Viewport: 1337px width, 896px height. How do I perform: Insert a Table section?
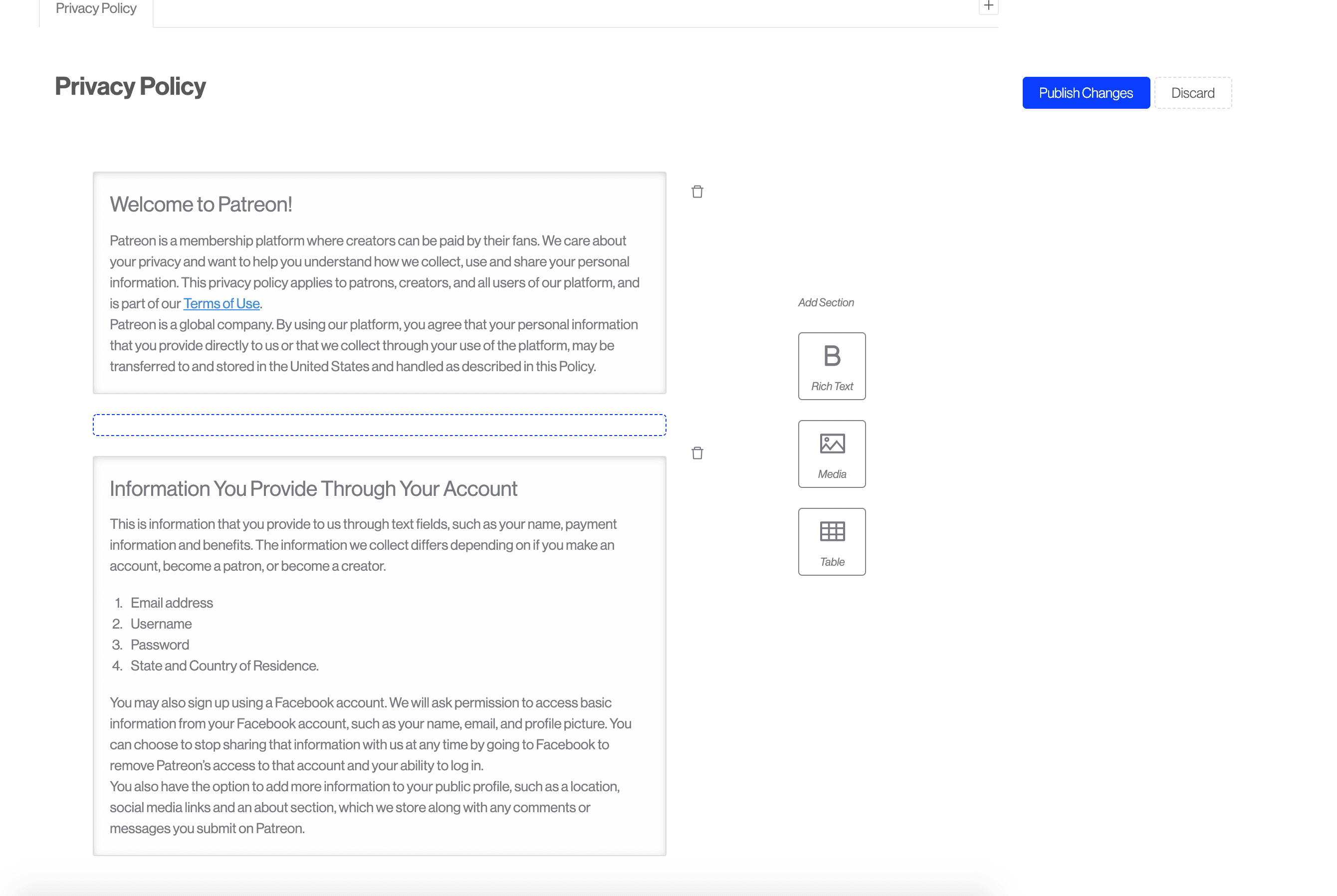831,541
